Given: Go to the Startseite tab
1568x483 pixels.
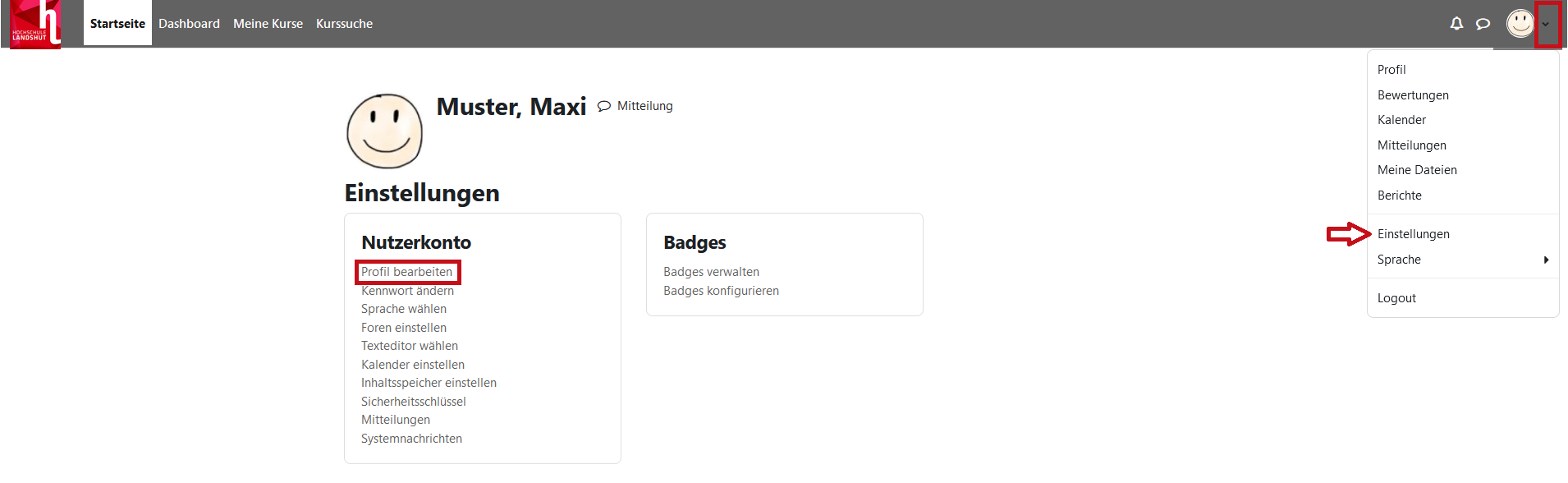Looking at the screenshot, I should [x=117, y=24].
